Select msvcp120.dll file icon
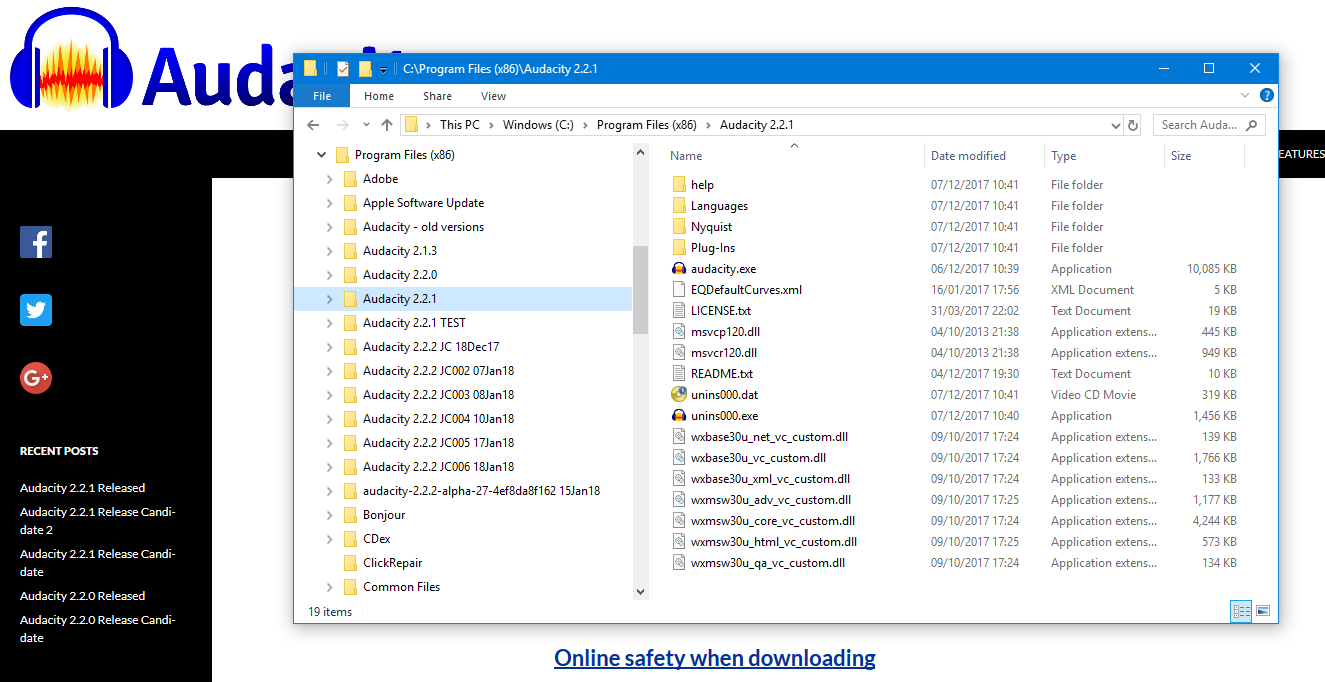This screenshot has width=1325, height=682. 679,332
